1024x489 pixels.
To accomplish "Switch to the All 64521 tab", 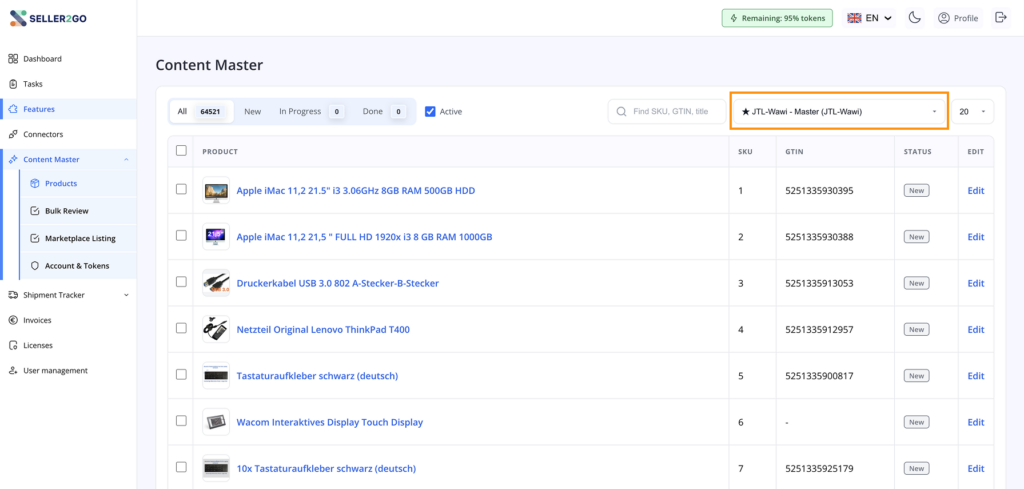I will [x=199, y=112].
